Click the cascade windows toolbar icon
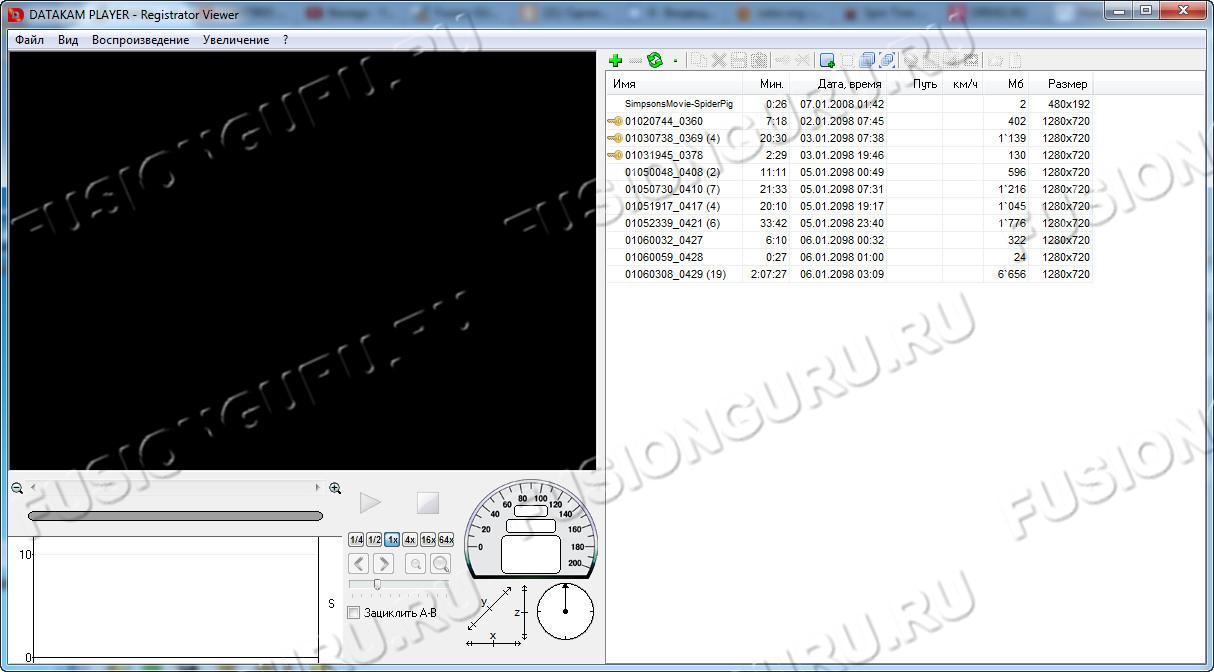Screen dimensions: 1214x672 (x=867, y=60)
